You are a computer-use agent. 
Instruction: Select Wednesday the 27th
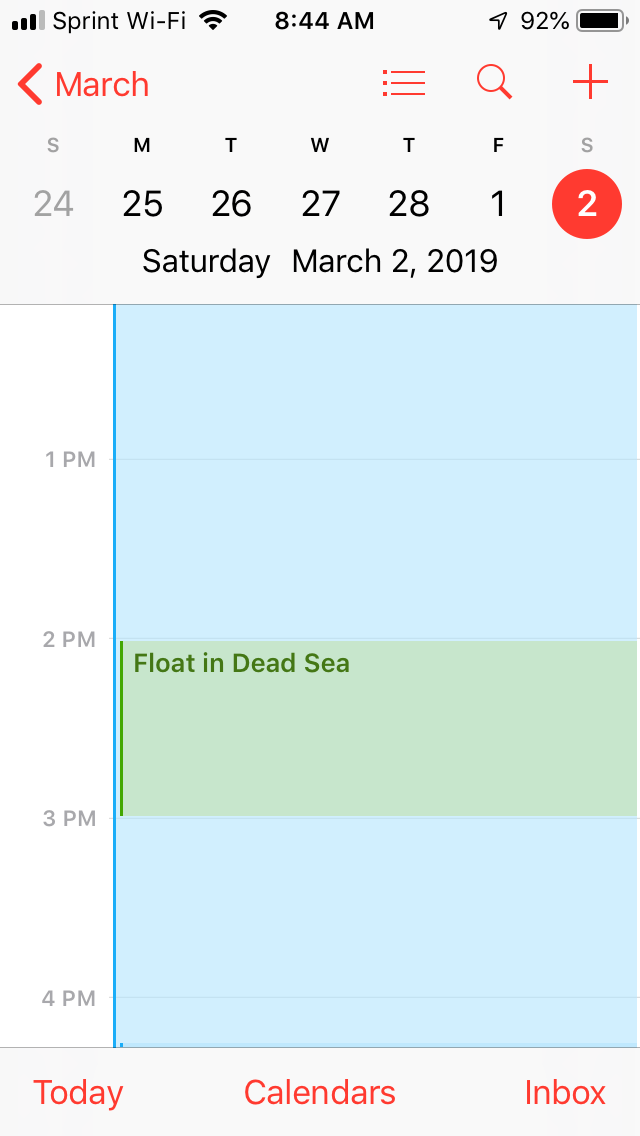click(x=320, y=204)
